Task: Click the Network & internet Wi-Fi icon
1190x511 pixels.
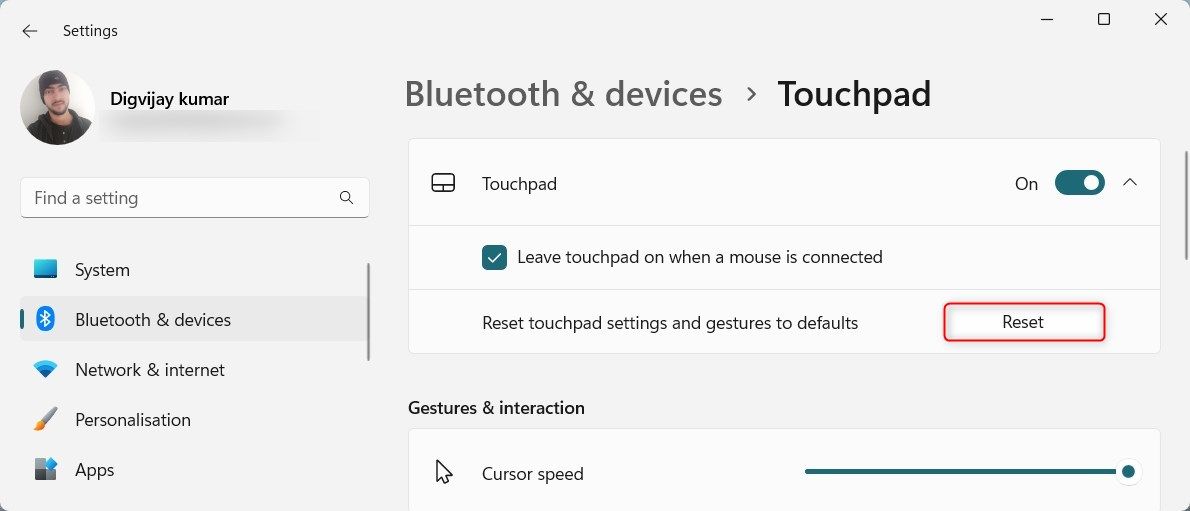Action: click(46, 370)
